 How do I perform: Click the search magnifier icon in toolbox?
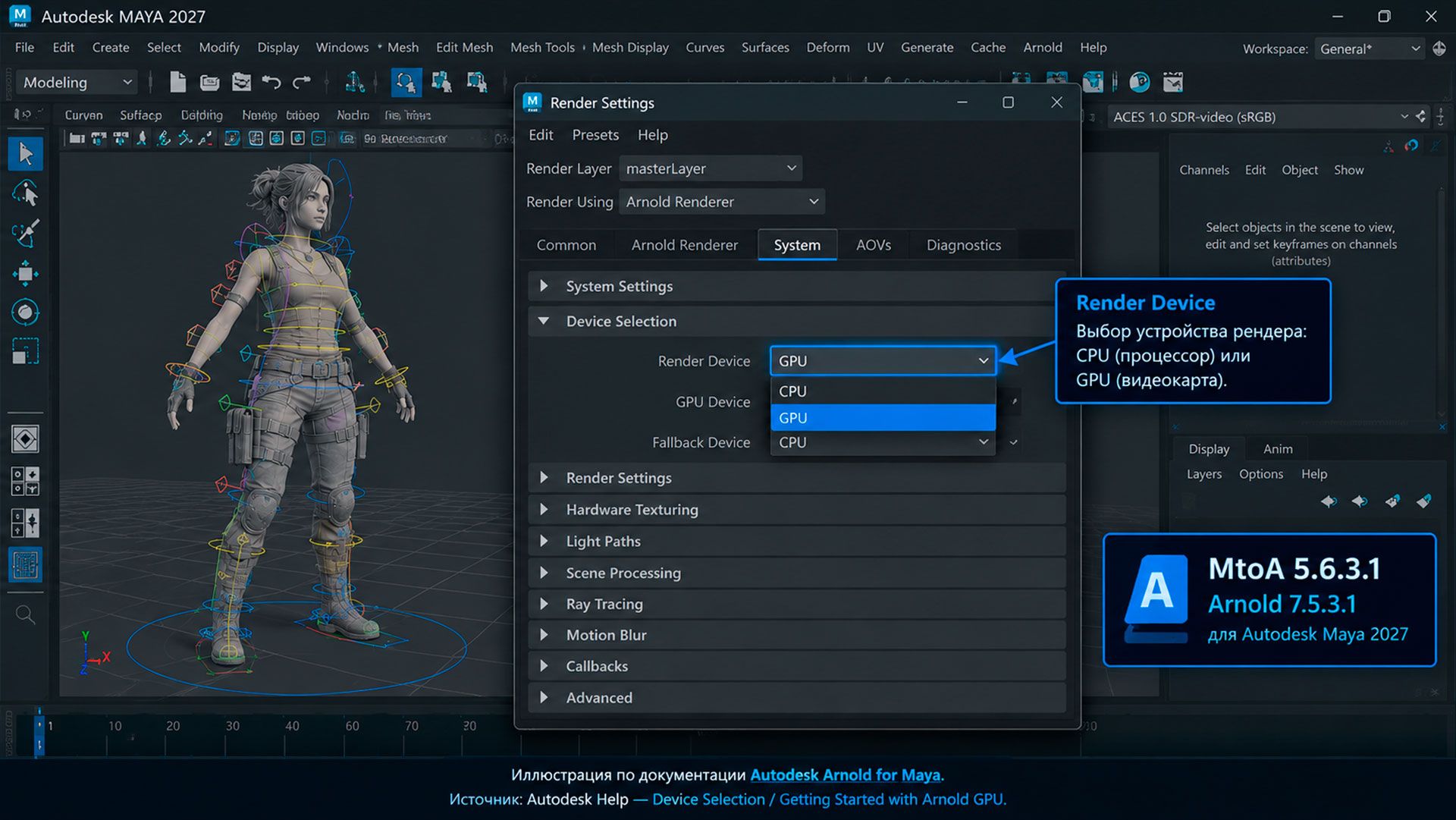pos(25,614)
